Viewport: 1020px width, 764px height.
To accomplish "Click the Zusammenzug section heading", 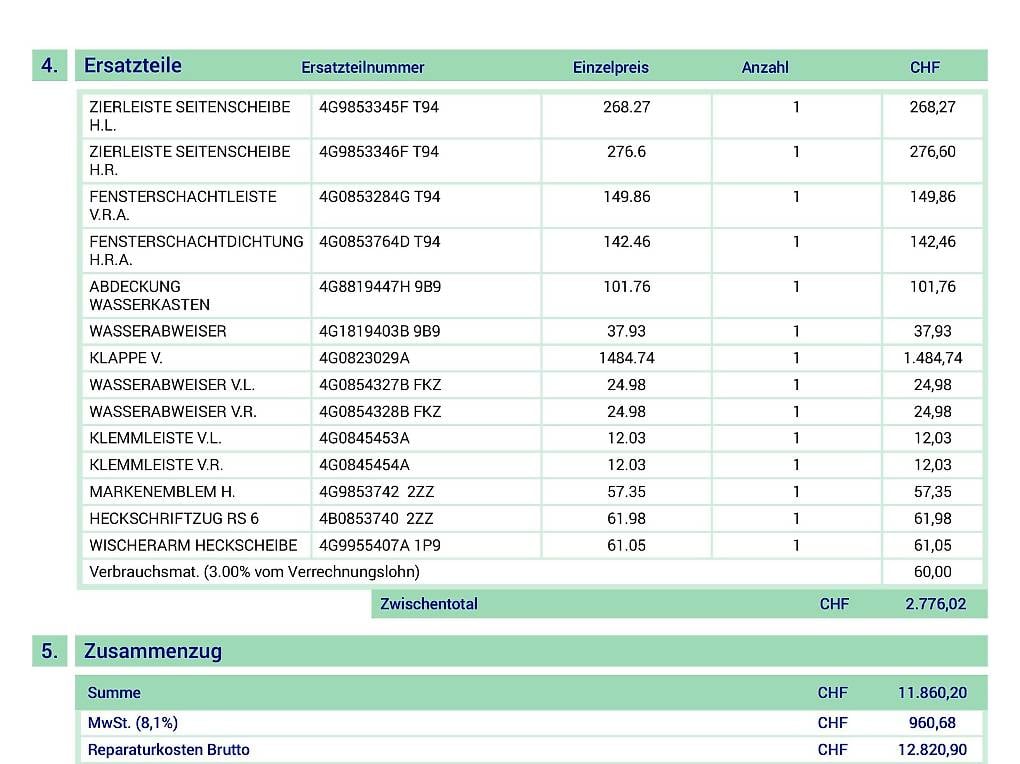I will tap(153, 651).
